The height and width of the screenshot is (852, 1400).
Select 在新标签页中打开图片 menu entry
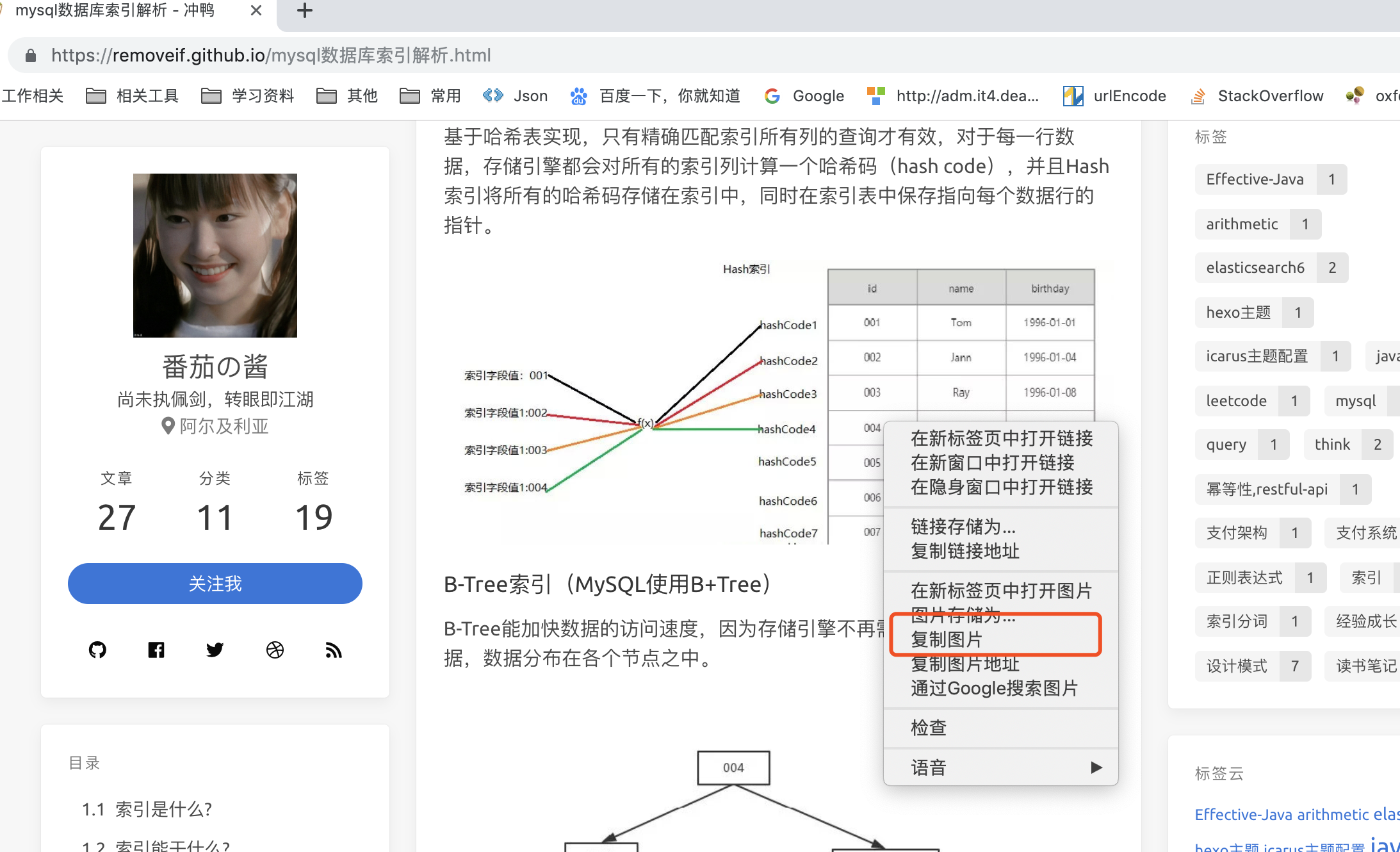[1001, 591]
